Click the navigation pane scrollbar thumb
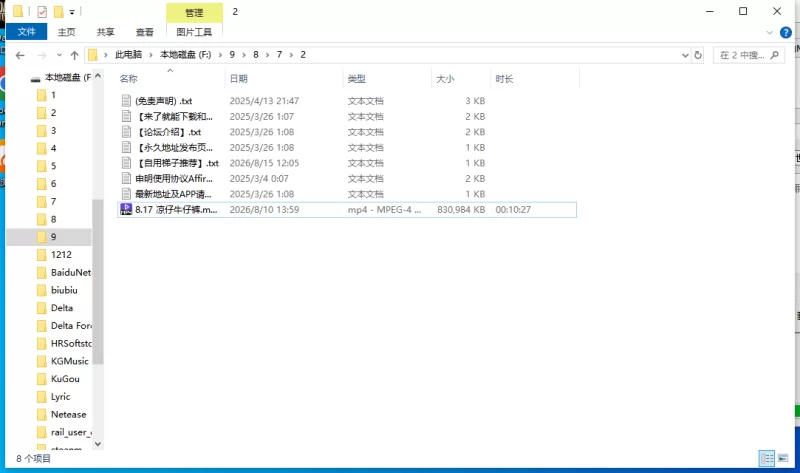Screen dimensions: 800x473 (x=98, y=282)
